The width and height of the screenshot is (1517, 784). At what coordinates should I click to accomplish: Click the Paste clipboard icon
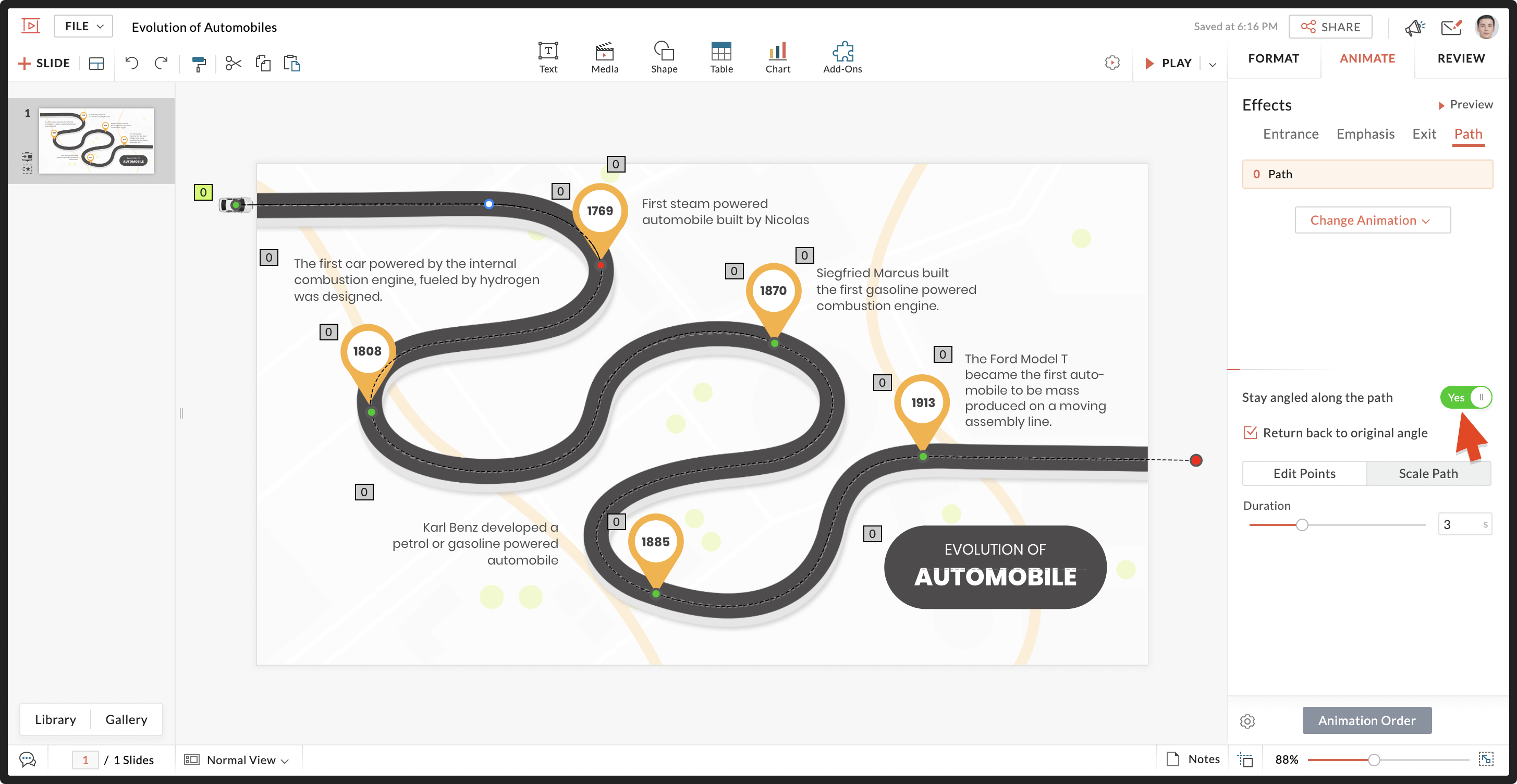coord(292,63)
